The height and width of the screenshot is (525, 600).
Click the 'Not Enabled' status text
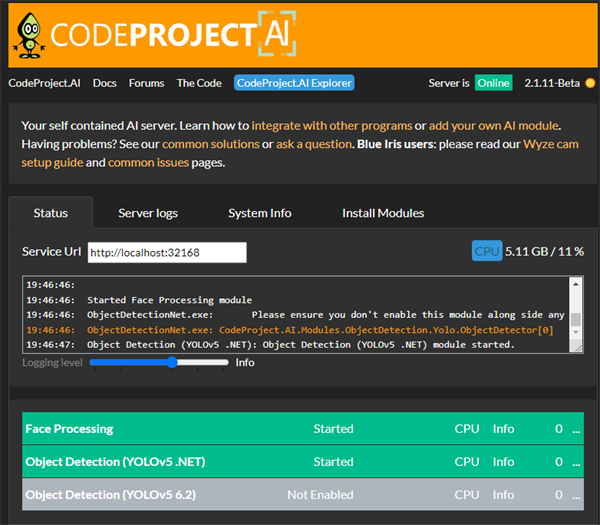click(x=320, y=495)
